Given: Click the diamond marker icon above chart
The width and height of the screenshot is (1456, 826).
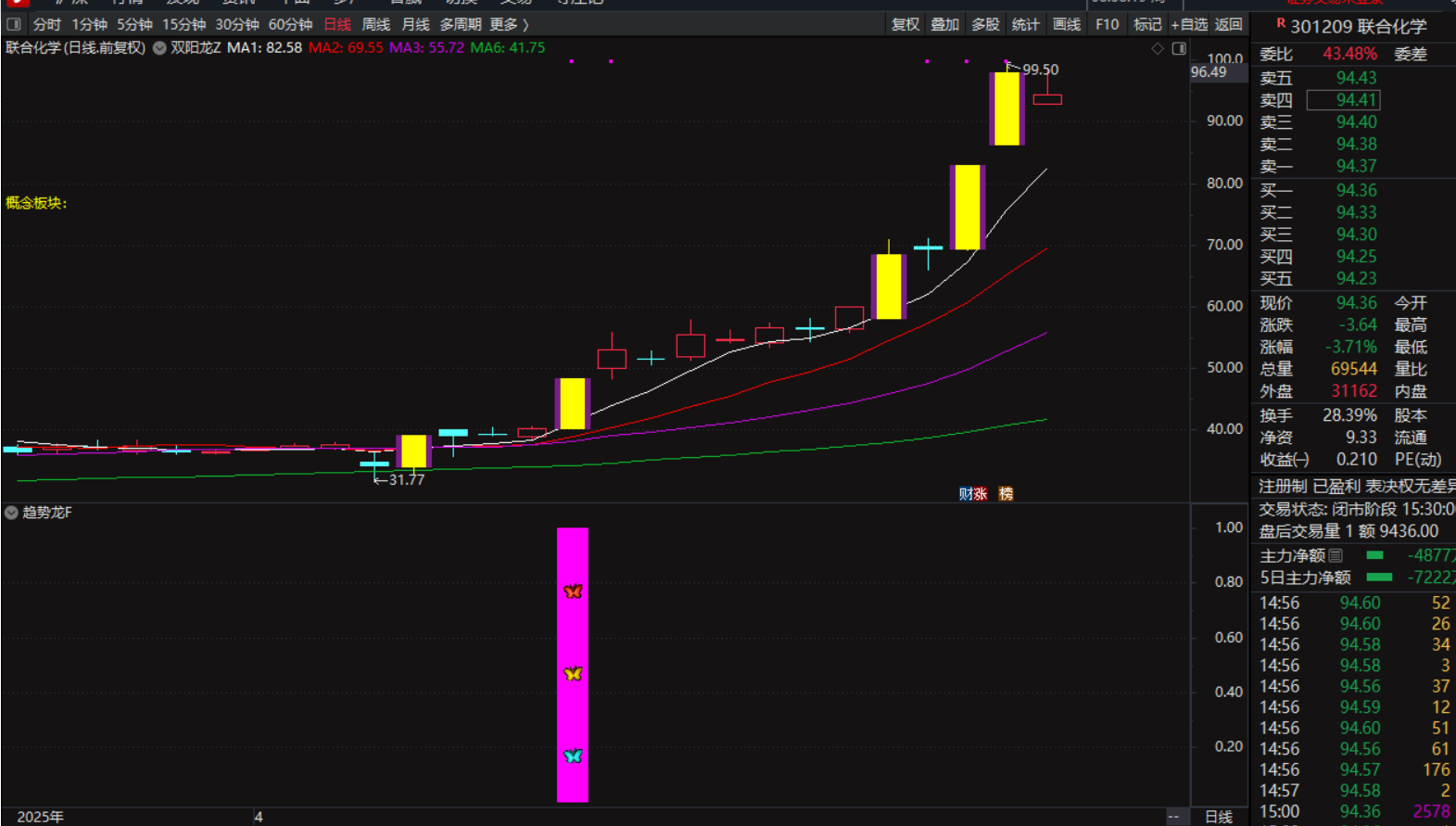Looking at the screenshot, I should [x=1158, y=48].
